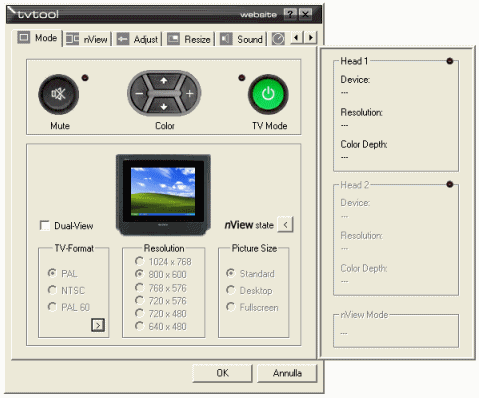Open the website link in title bar
479x398 pixels.
pyautogui.click(x=258, y=15)
